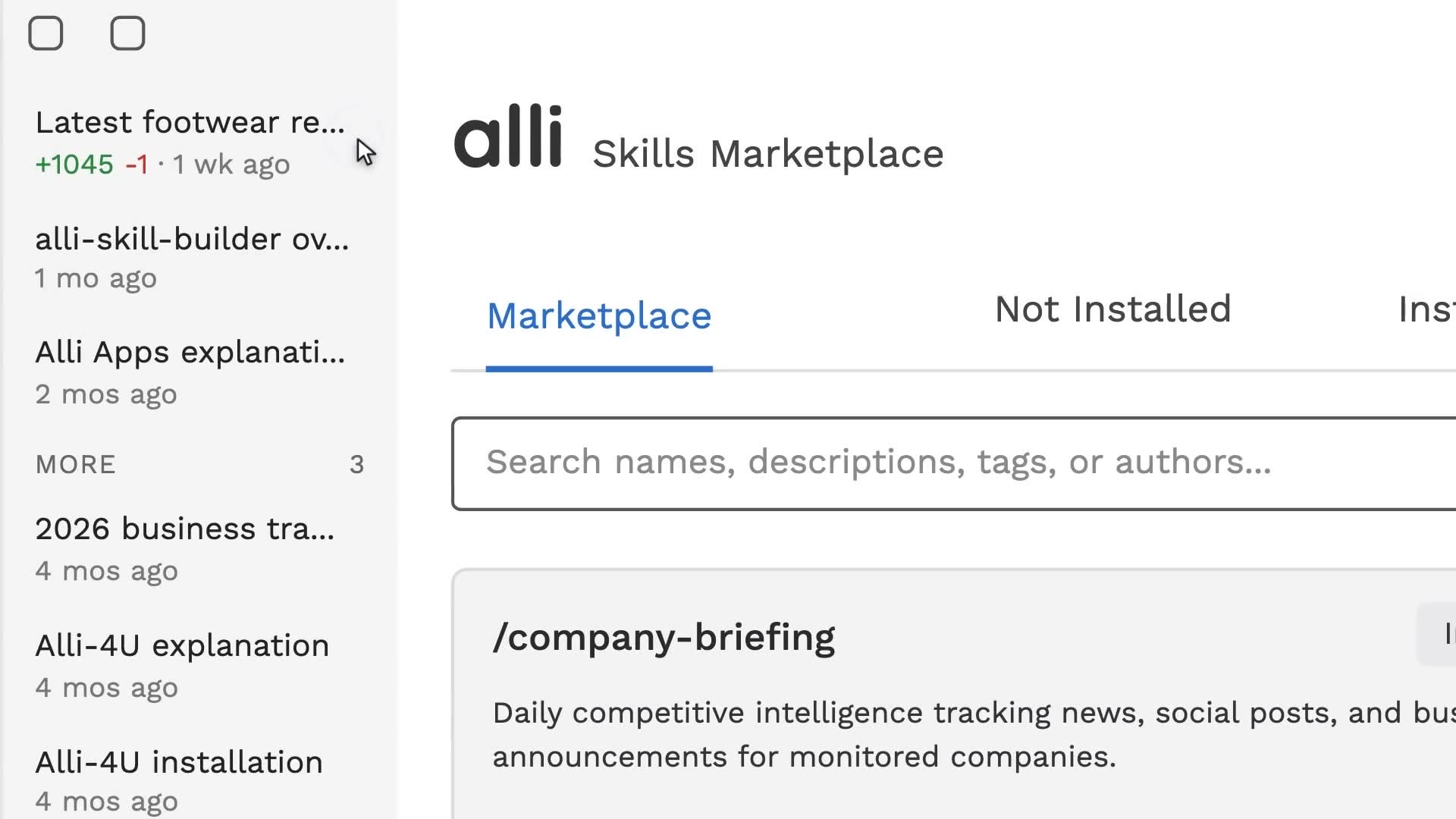Switch to the Marketplace tab
This screenshot has height=819, width=1456.
point(599,315)
